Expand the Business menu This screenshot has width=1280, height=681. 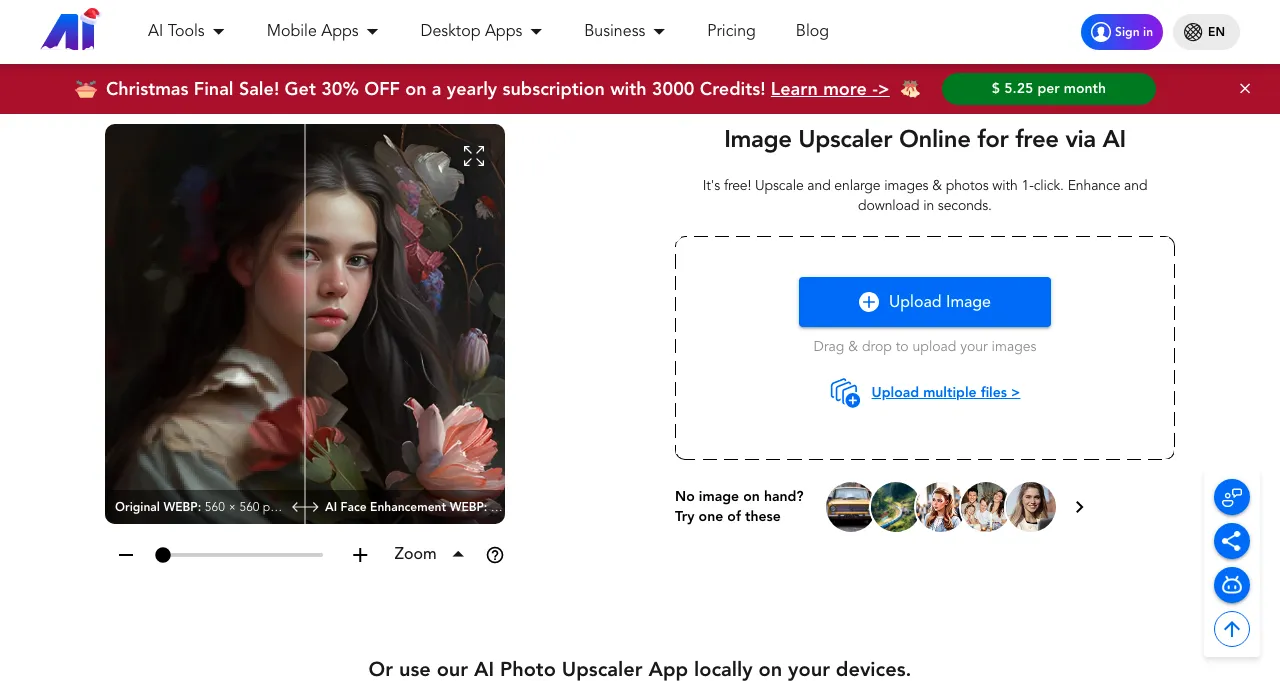[624, 31]
